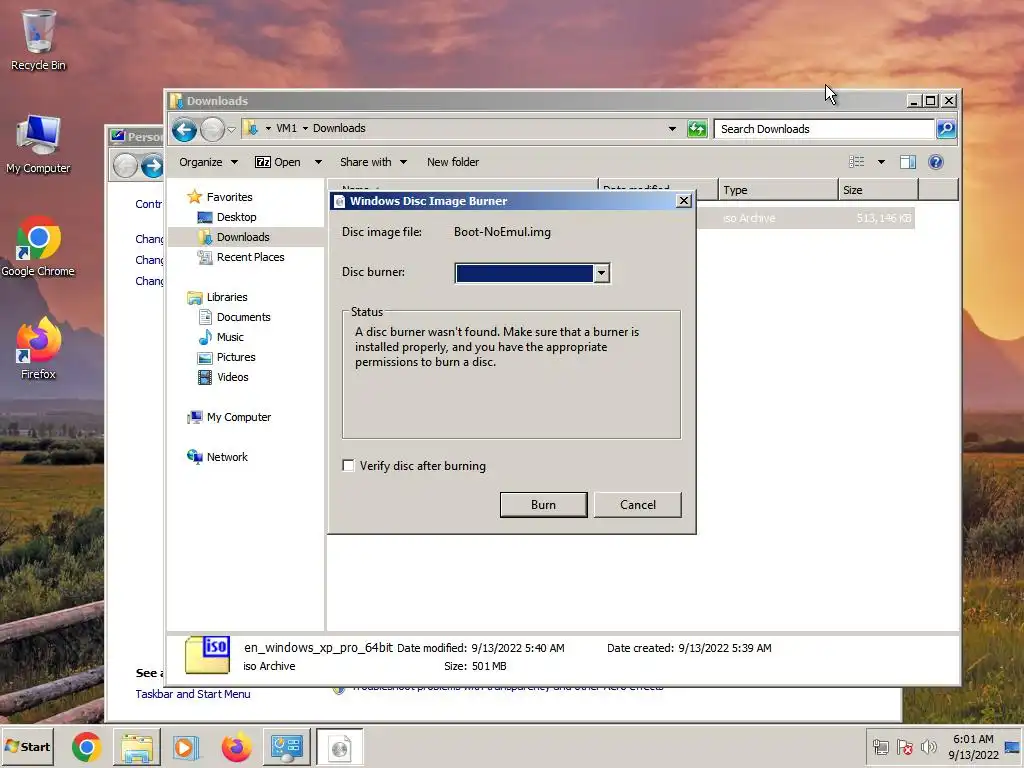Viewport: 1024px width, 768px height.
Task: Click Open with 7z in toolbar
Action: [278, 162]
